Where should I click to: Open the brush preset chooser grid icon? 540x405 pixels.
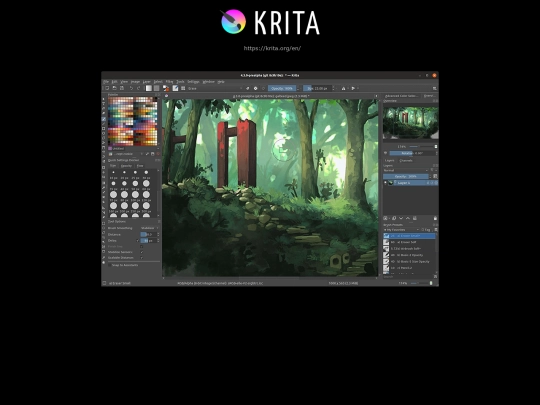click(183, 89)
